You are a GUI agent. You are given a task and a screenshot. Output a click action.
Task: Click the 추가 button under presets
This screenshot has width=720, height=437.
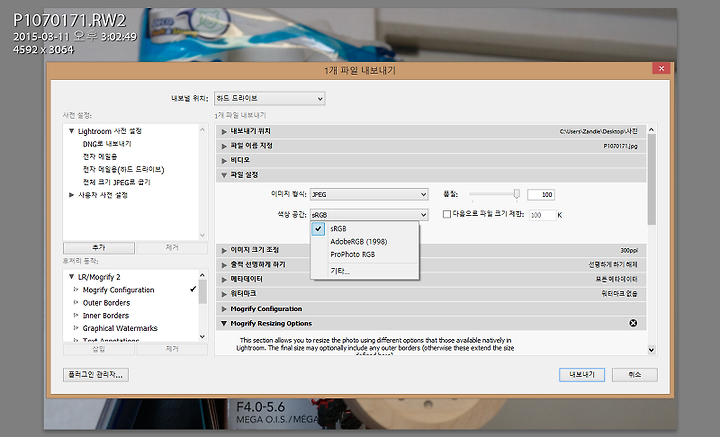point(99,248)
